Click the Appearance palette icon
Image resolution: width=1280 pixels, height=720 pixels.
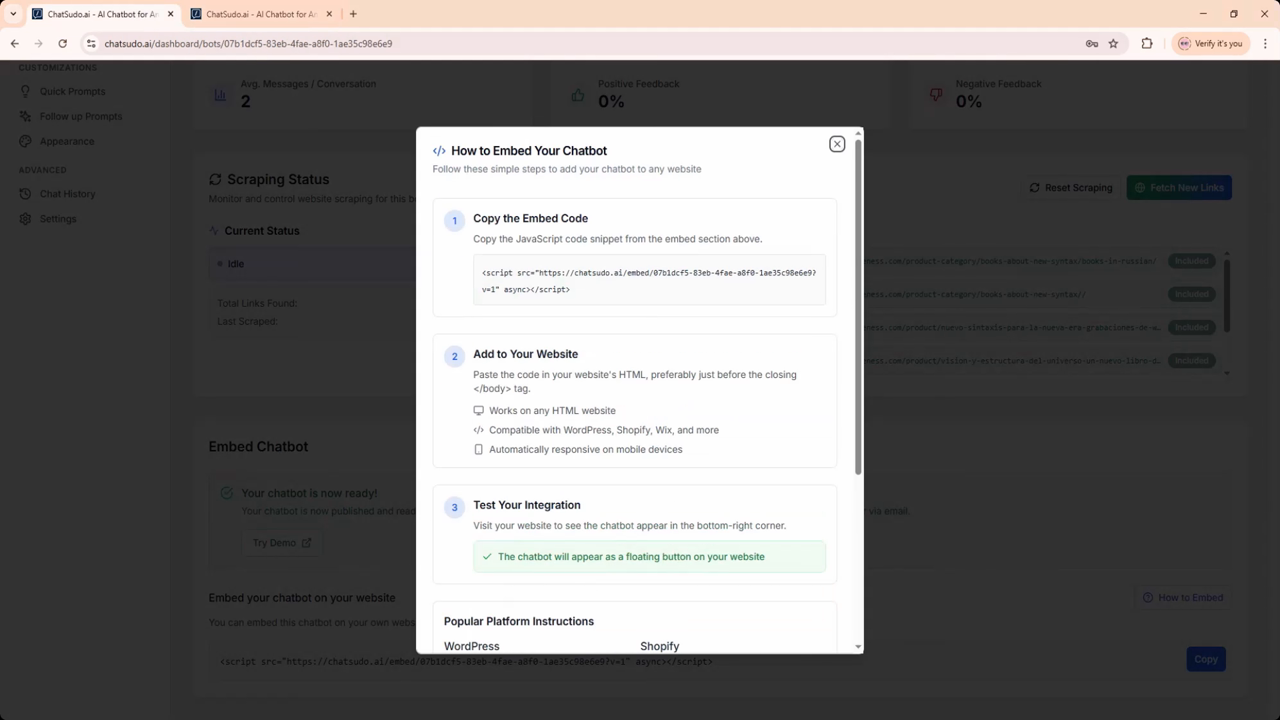click(x=26, y=141)
